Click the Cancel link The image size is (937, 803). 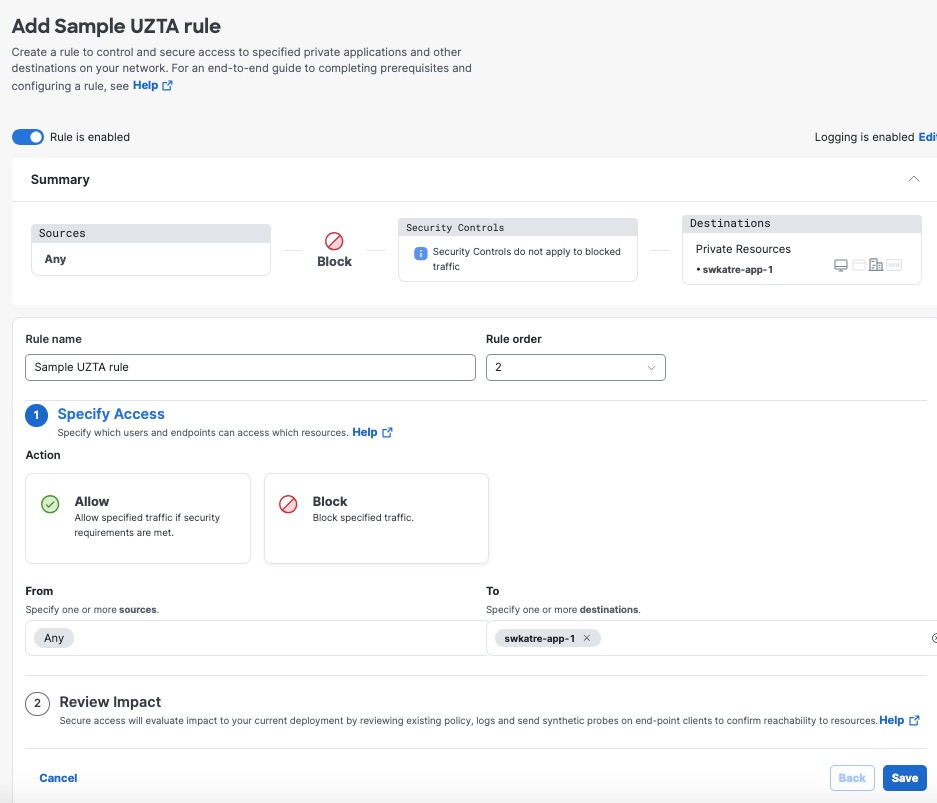[x=58, y=778]
